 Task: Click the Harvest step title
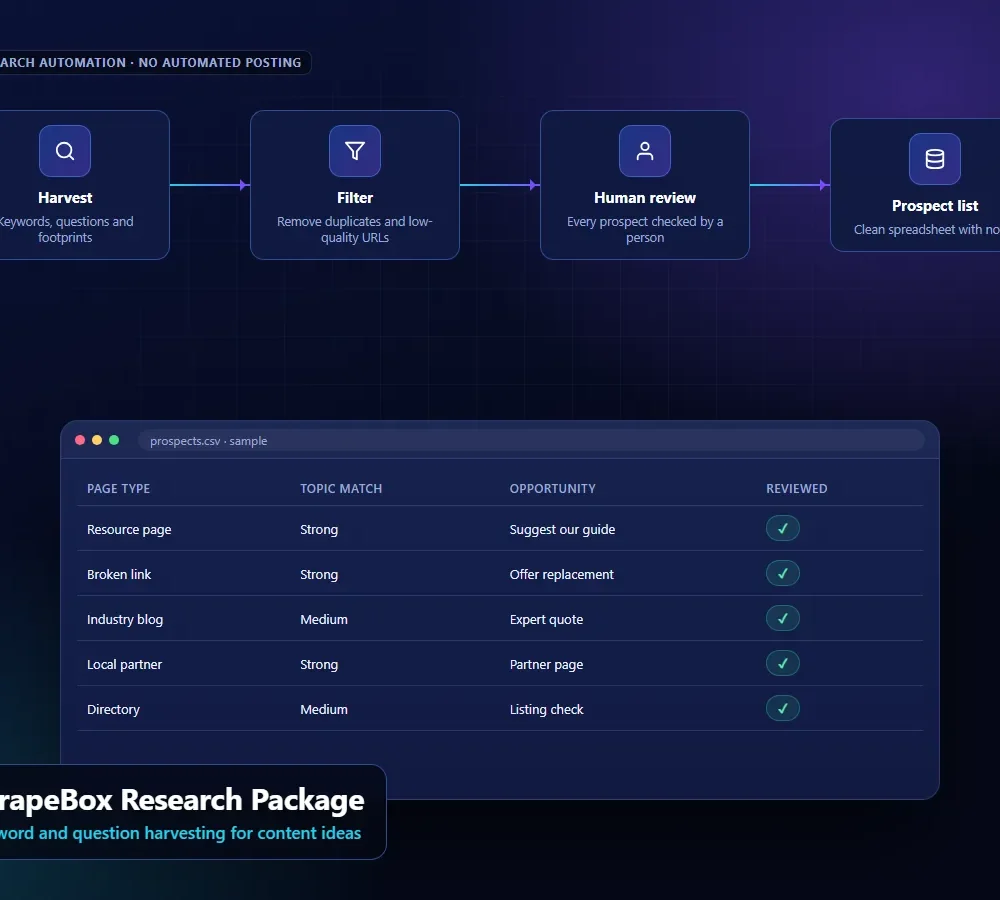tap(65, 198)
